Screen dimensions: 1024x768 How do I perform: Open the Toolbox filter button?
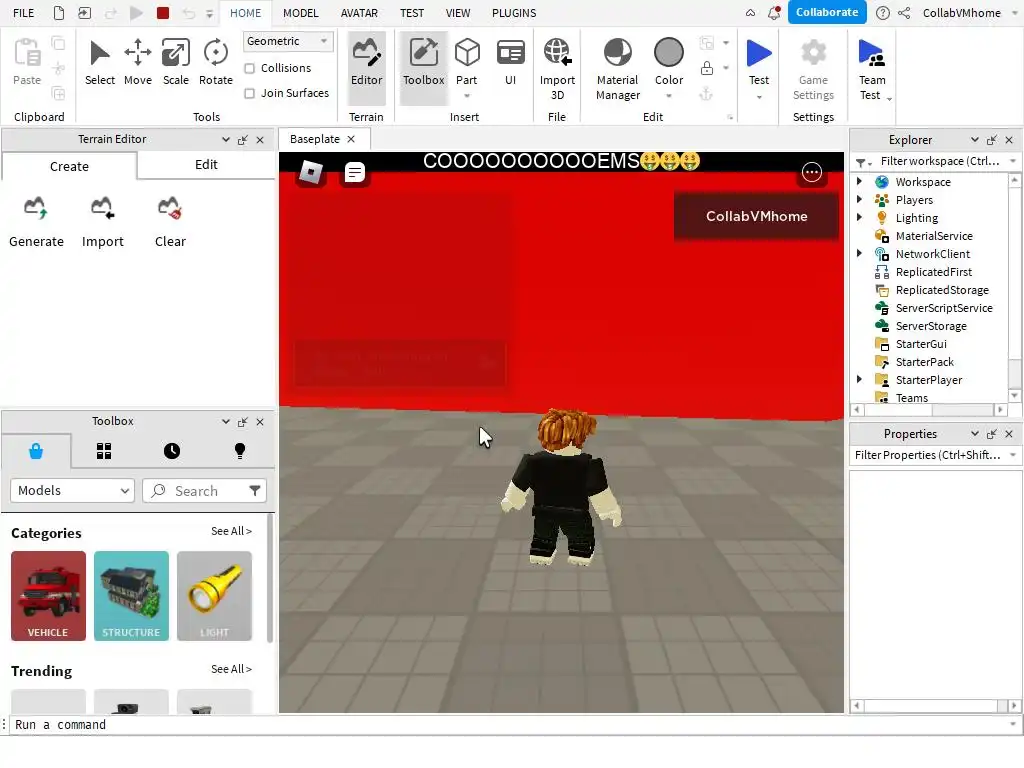point(255,490)
